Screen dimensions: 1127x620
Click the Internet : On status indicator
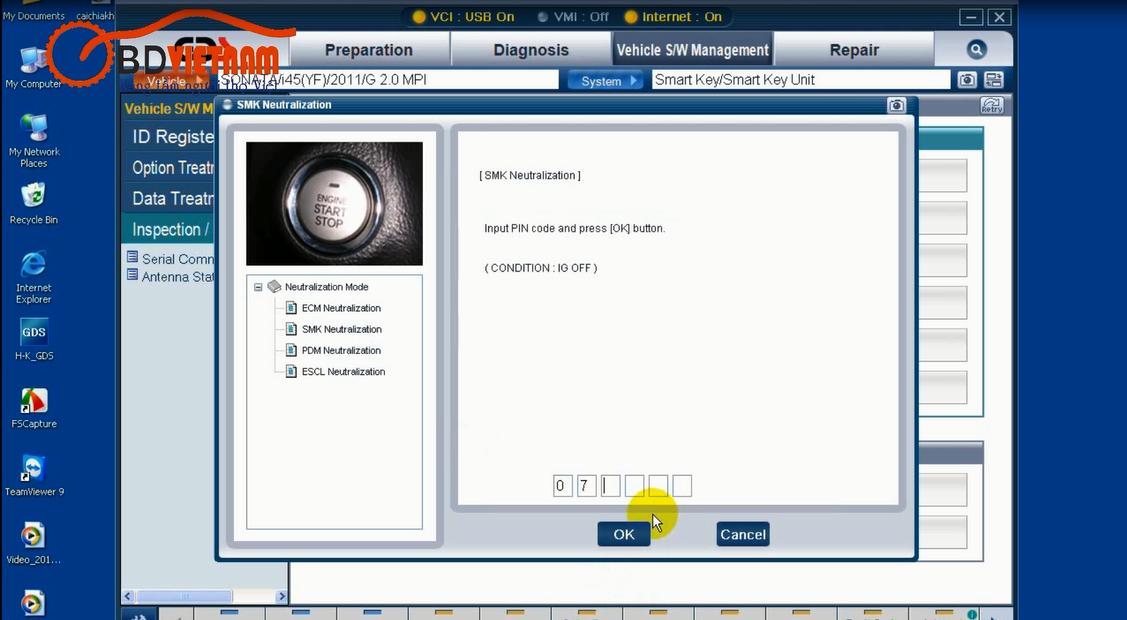673,17
